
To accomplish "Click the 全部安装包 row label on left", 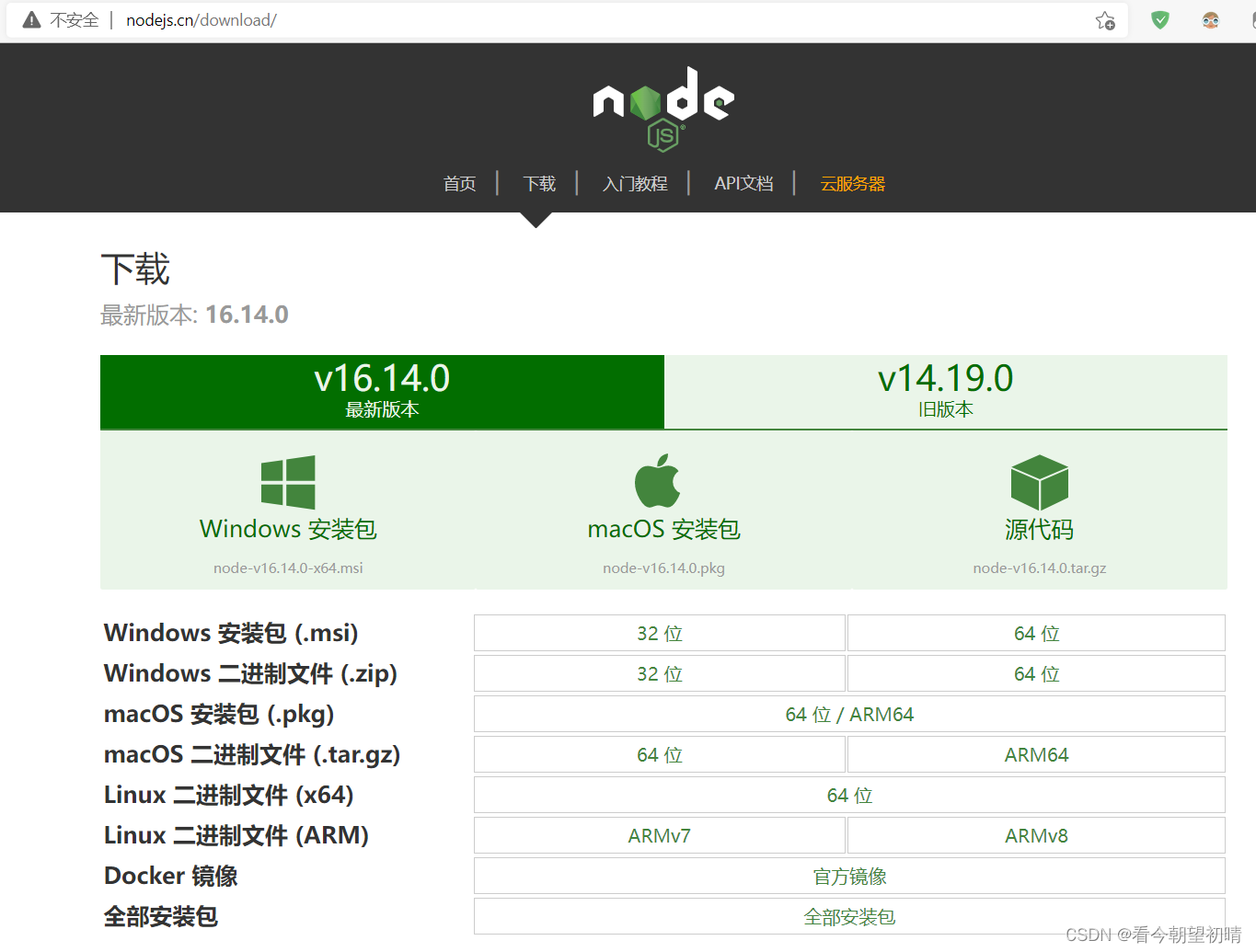I will point(161,916).
